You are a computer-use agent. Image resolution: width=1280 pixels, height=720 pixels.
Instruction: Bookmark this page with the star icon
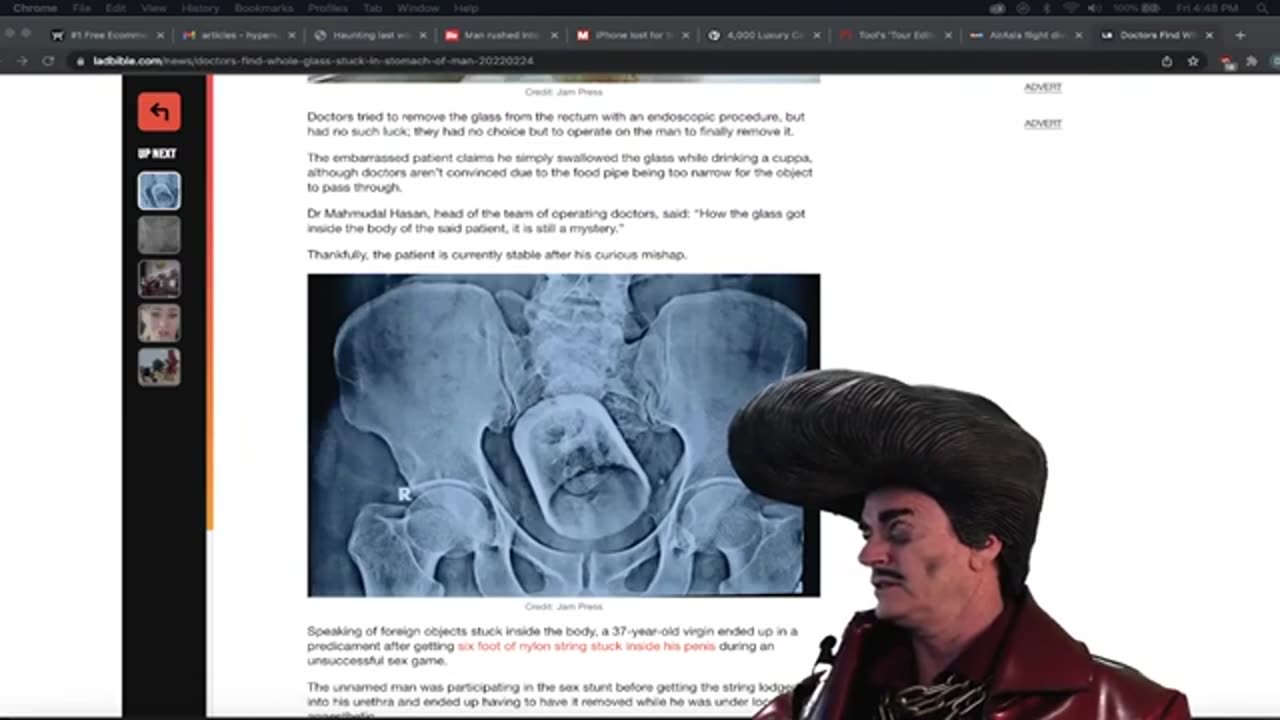(x=1193, y=61)
